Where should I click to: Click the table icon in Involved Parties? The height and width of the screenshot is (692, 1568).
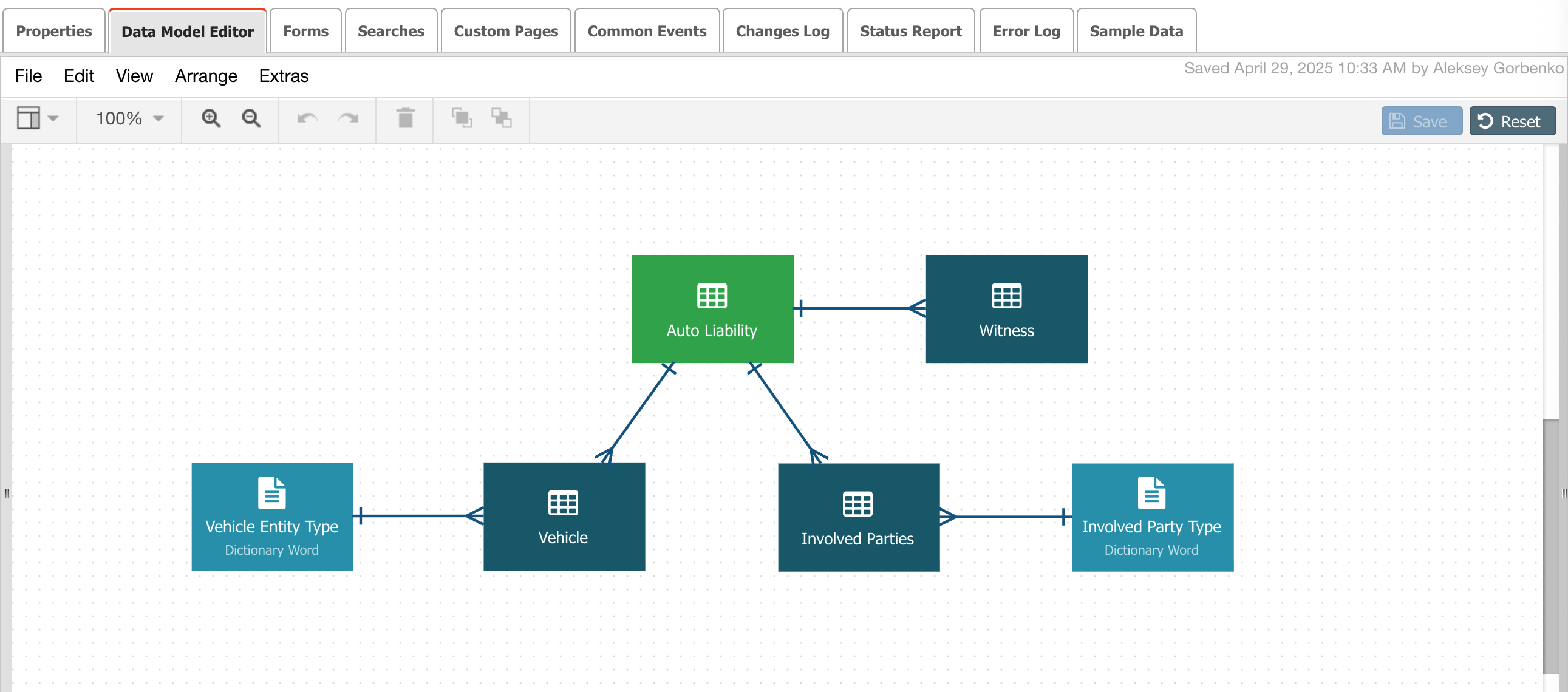pyautogui.click(x=857, y=504)
